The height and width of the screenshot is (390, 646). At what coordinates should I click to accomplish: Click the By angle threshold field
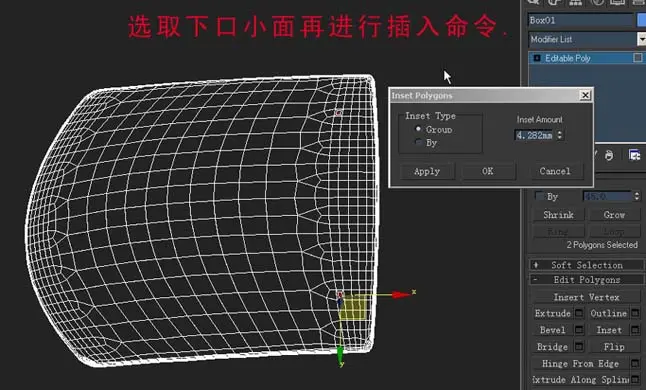click(x=607, y=196)
